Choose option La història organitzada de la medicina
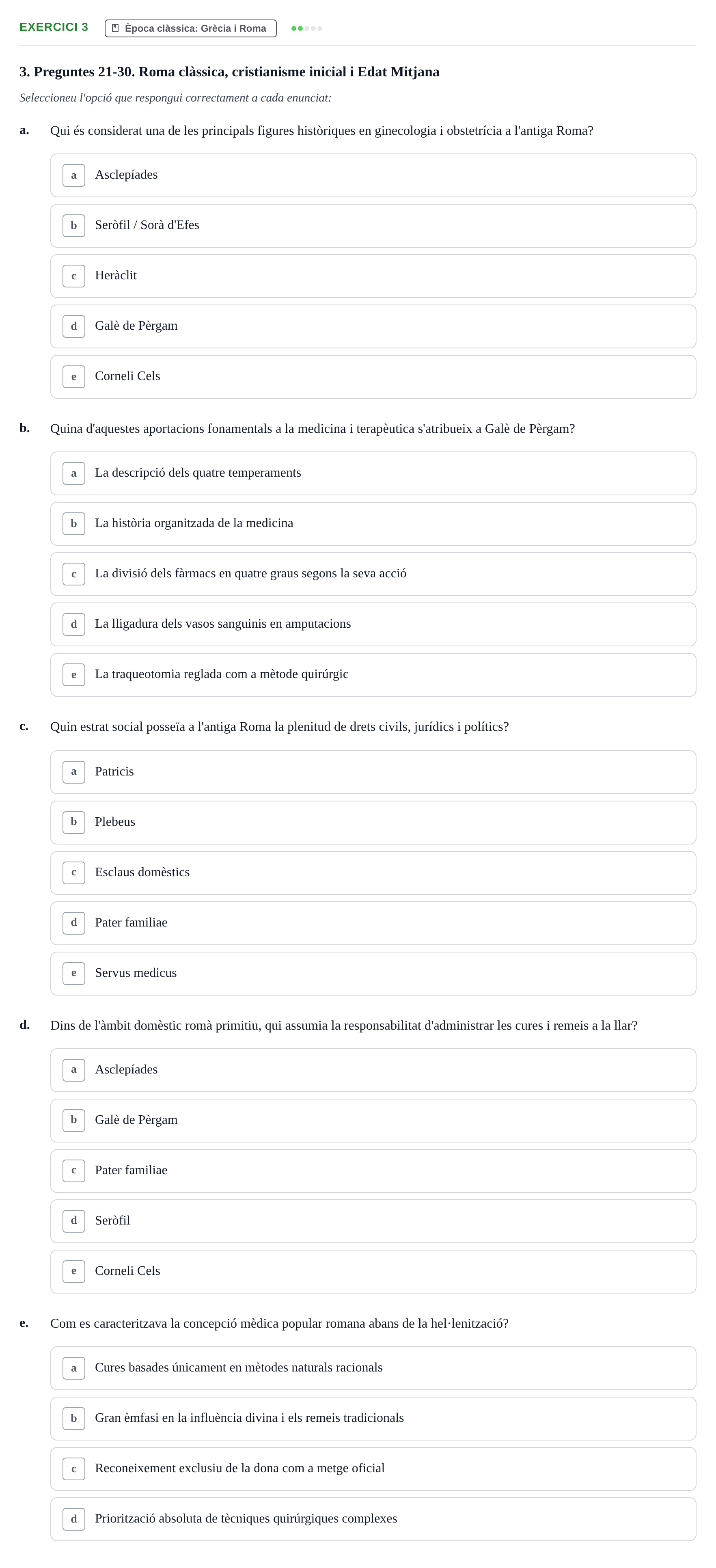The height and width of the screenshot is (1568, 716). (373, 524)
